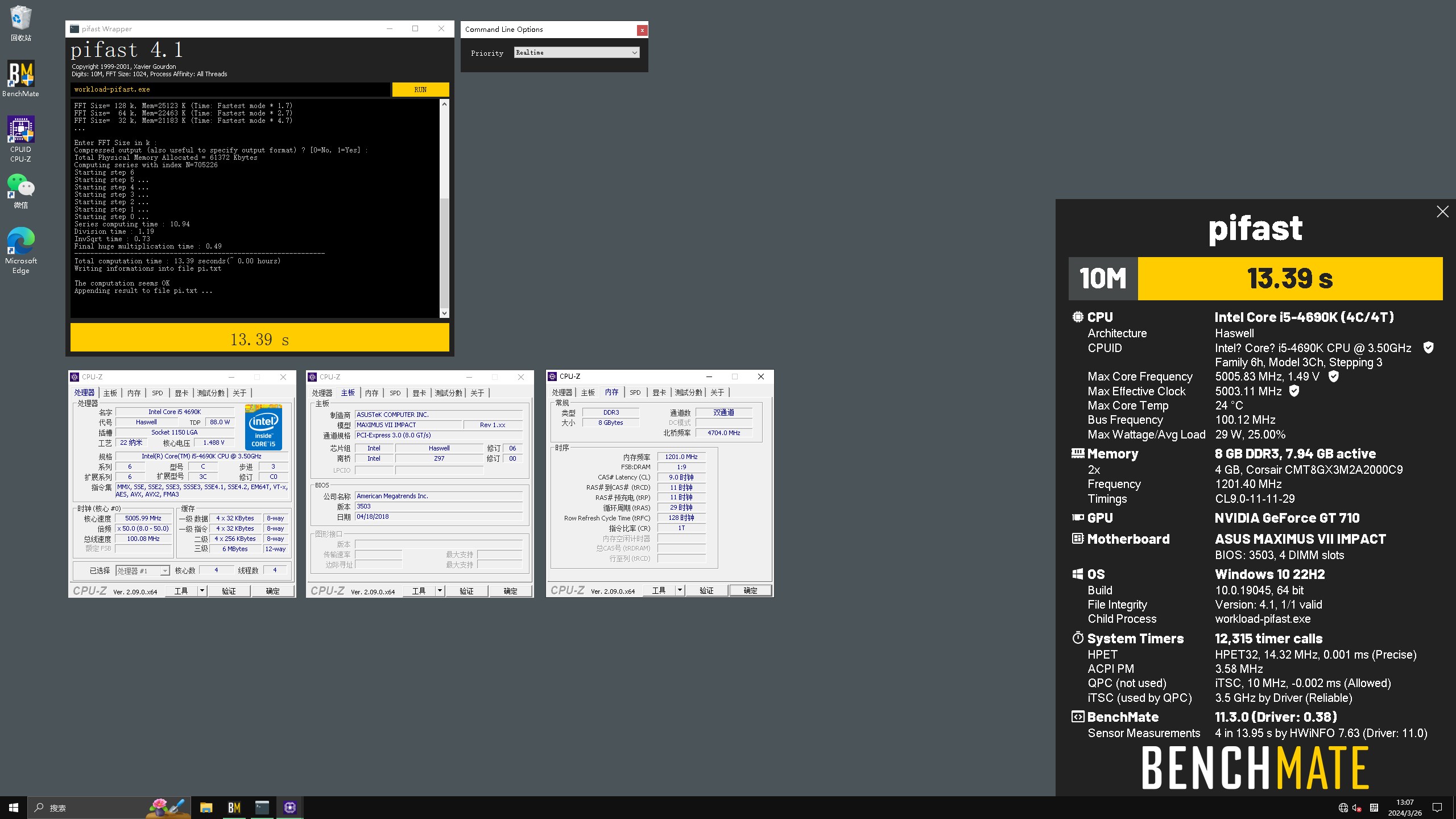
Task: Click the Intel Core i5 logo in CPU-Z
Action: (x=263, y=427)
